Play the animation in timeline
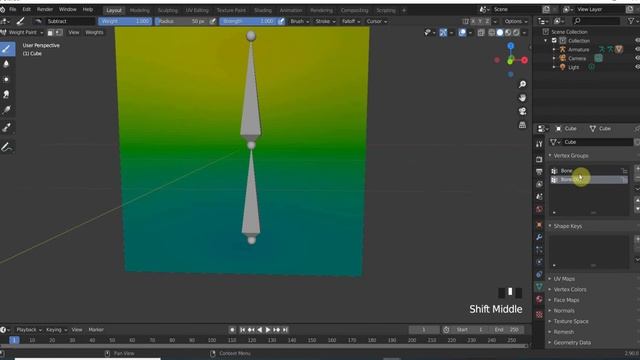This screenshot has height=360, width=640. 268,330
